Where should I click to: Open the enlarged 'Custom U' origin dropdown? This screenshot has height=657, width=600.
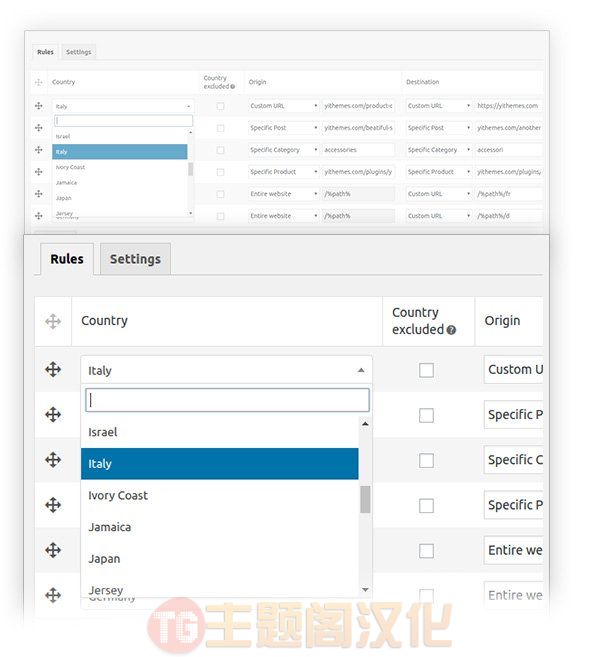514,370
